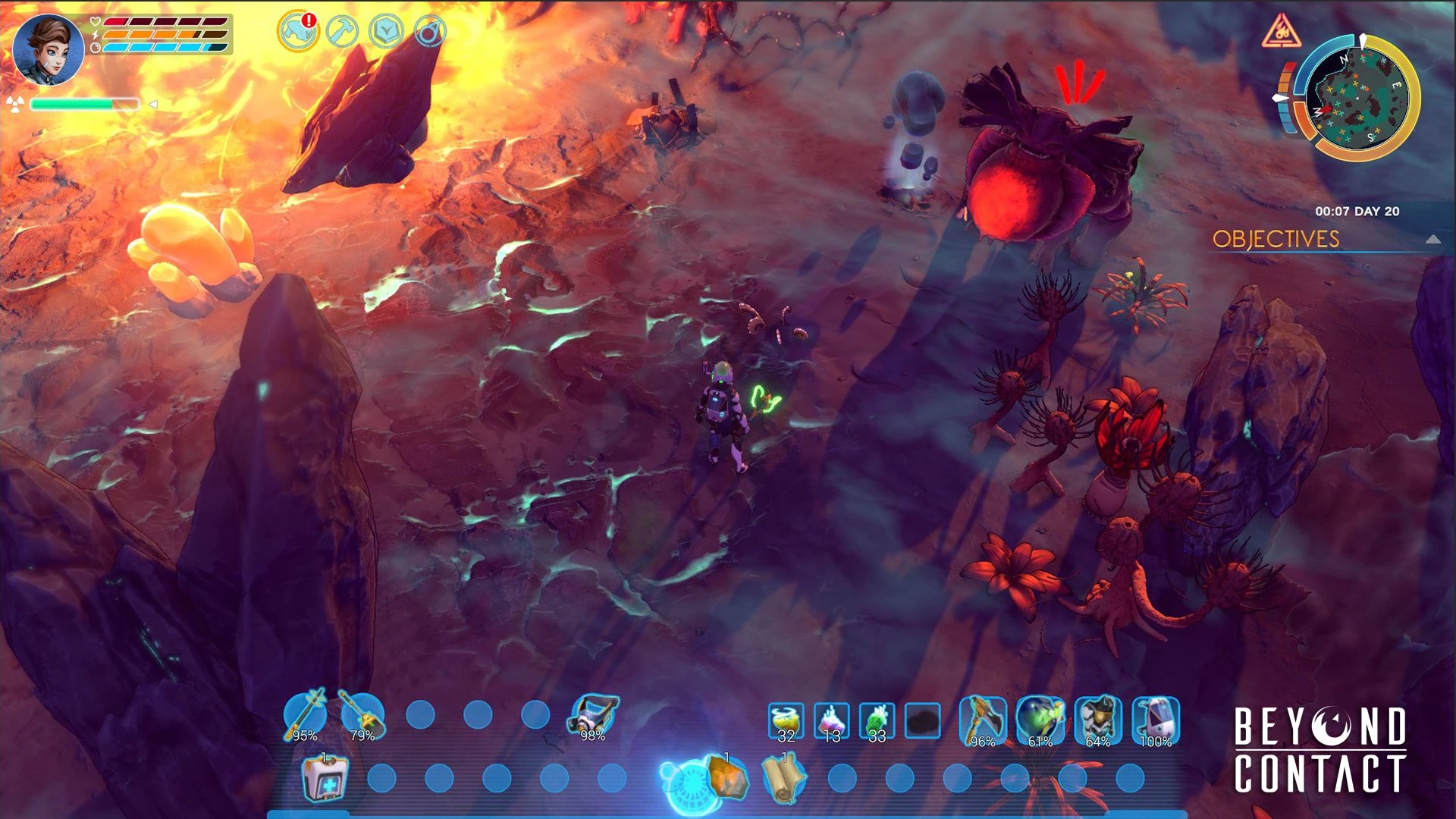Viewport: 1456px width, 819px height.
Task: Click the gas mask item at 98%
Action: (592, 717)
